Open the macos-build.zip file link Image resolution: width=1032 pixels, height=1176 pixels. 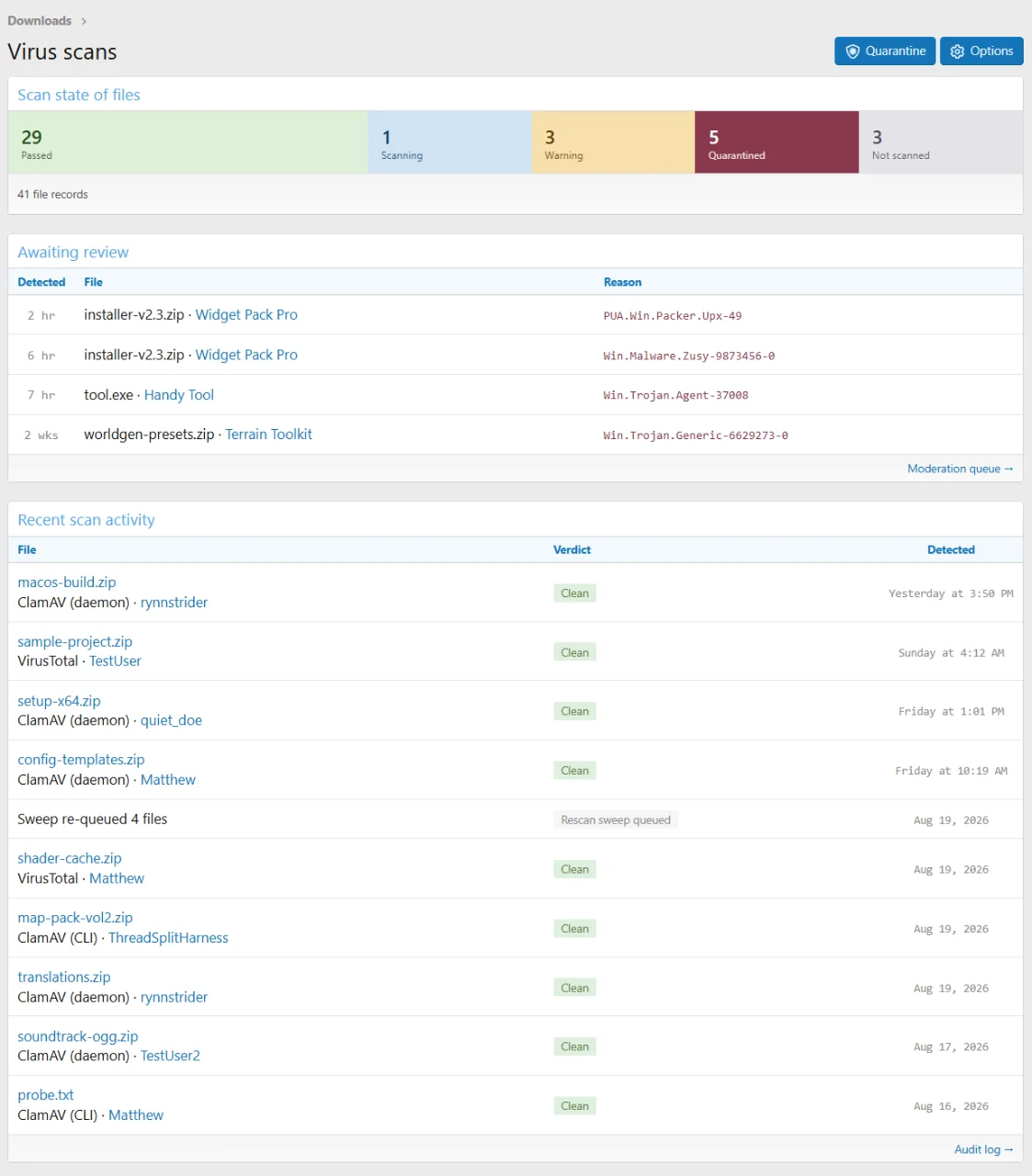(x=67, y=582)
